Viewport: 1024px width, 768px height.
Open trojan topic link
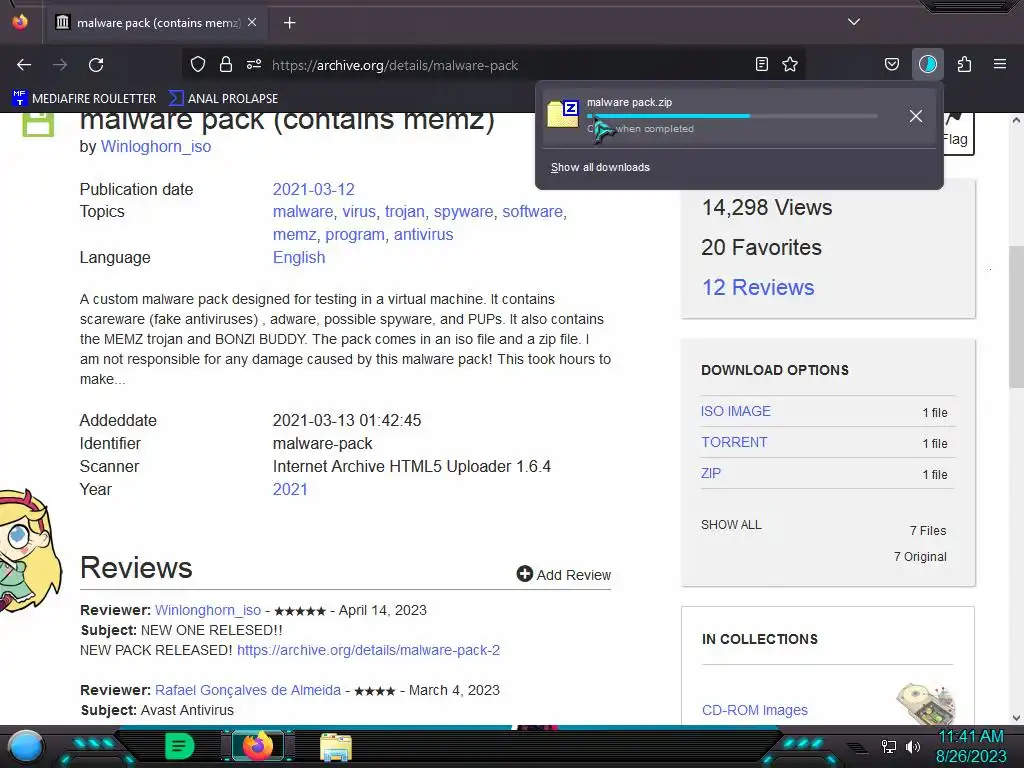click(x=404, y=212)
